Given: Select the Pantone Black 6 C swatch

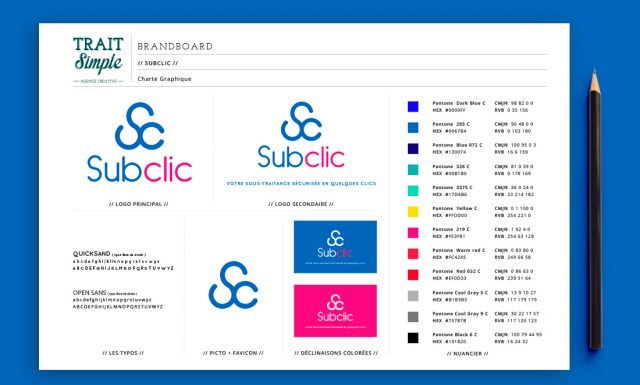Looking at the screenshot, I should coord(413,338).
